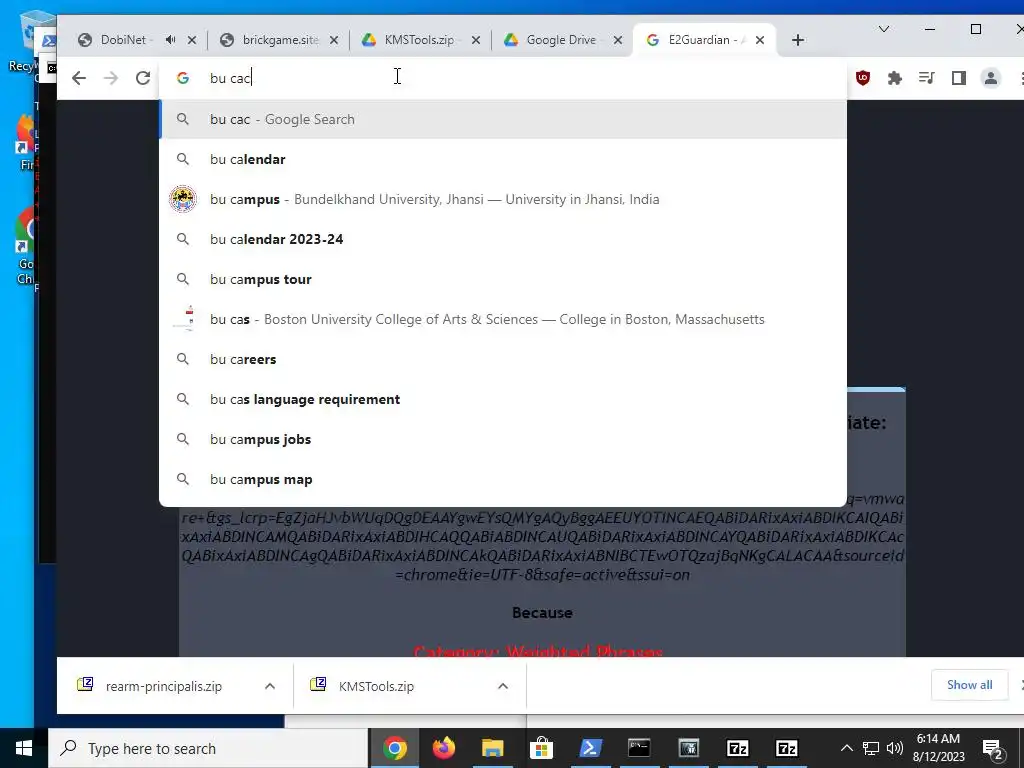
Task: Click the 'Category: Weighted Phrases' text
Action: click(539, 650)
